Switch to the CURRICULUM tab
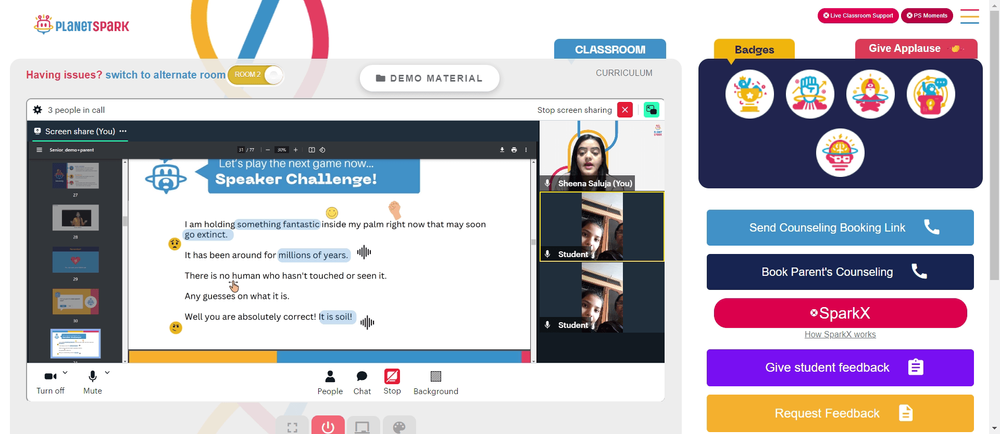This screenshot has width=1000, height=434. click(624, 73)
